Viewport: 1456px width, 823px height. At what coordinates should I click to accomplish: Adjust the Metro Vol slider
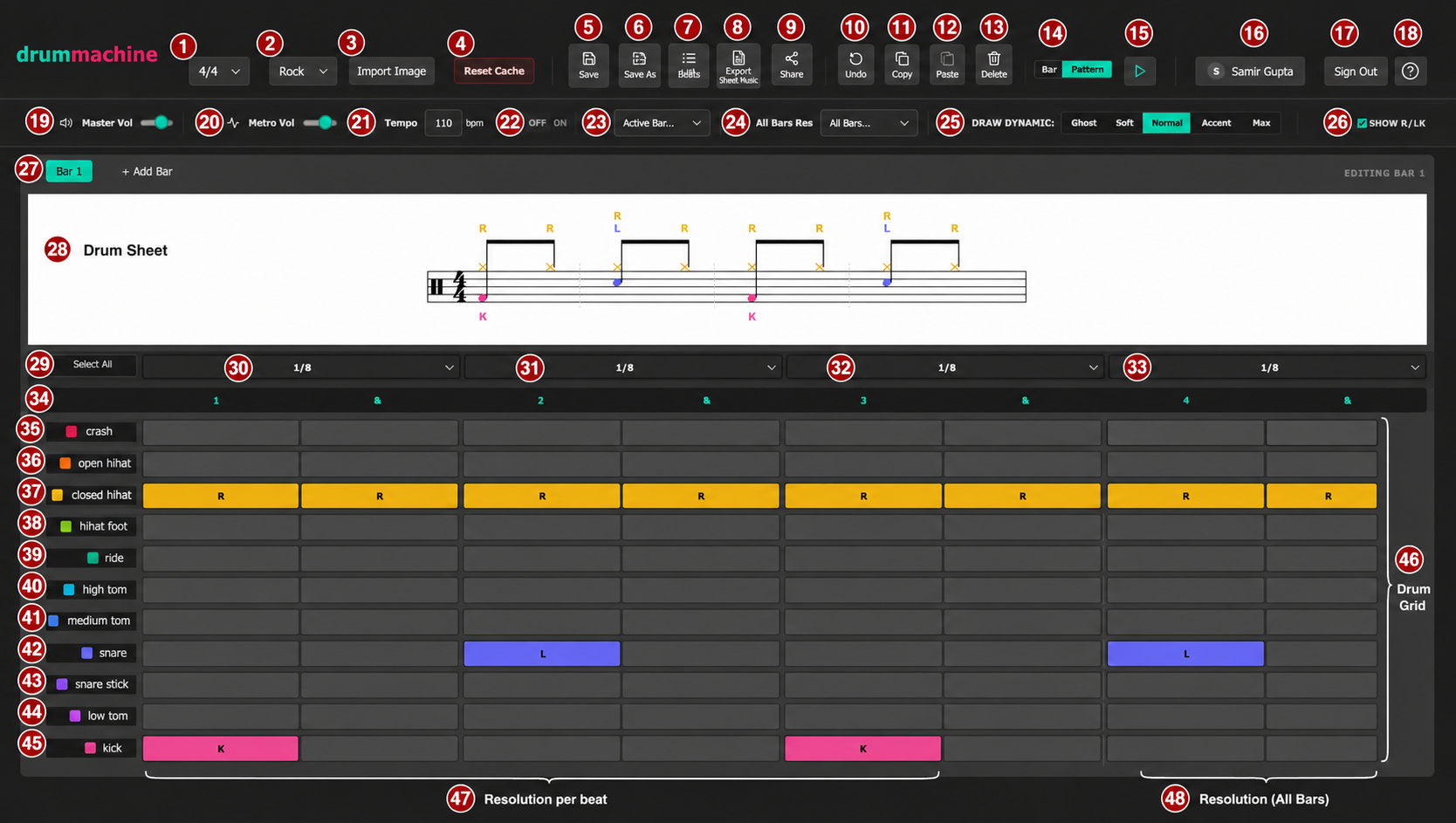click(x=319, y=123)
